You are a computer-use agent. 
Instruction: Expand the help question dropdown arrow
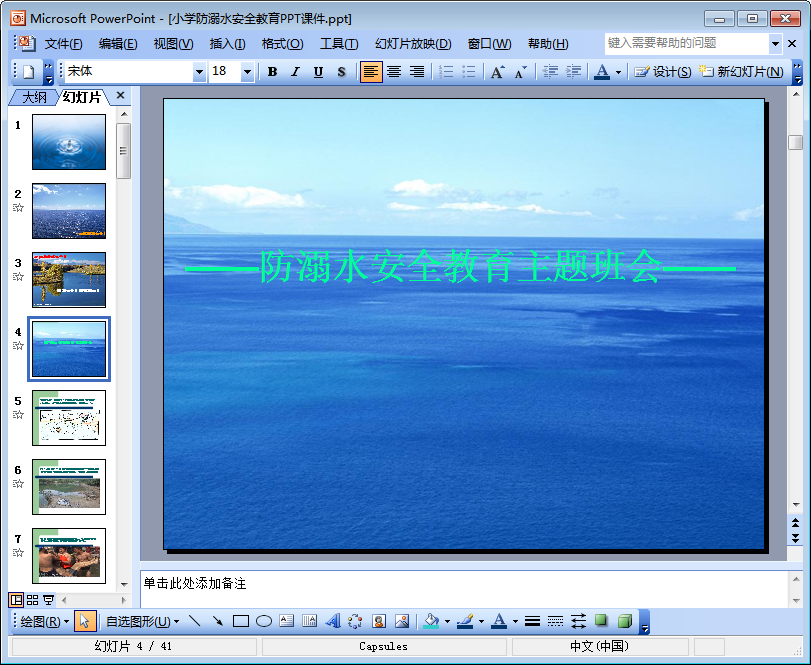point(775,44)
